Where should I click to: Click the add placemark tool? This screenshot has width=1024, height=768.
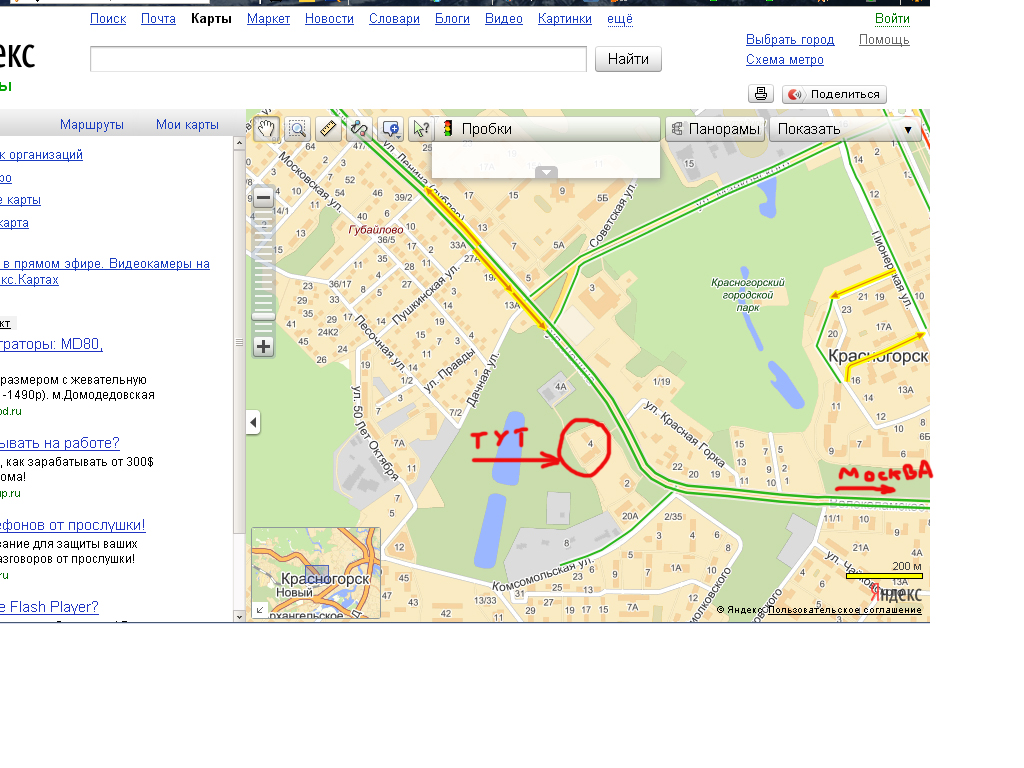[x=391, y=129]
